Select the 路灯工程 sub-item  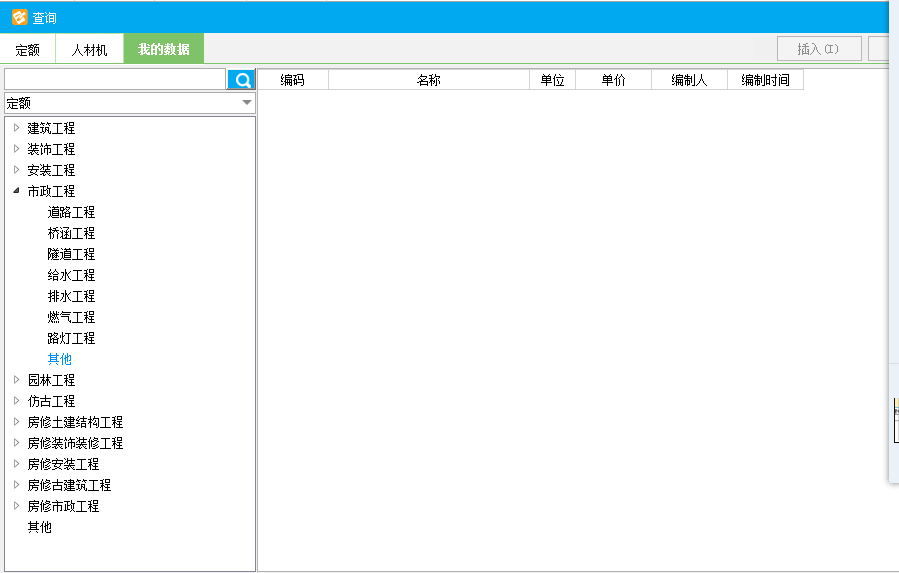71,338
